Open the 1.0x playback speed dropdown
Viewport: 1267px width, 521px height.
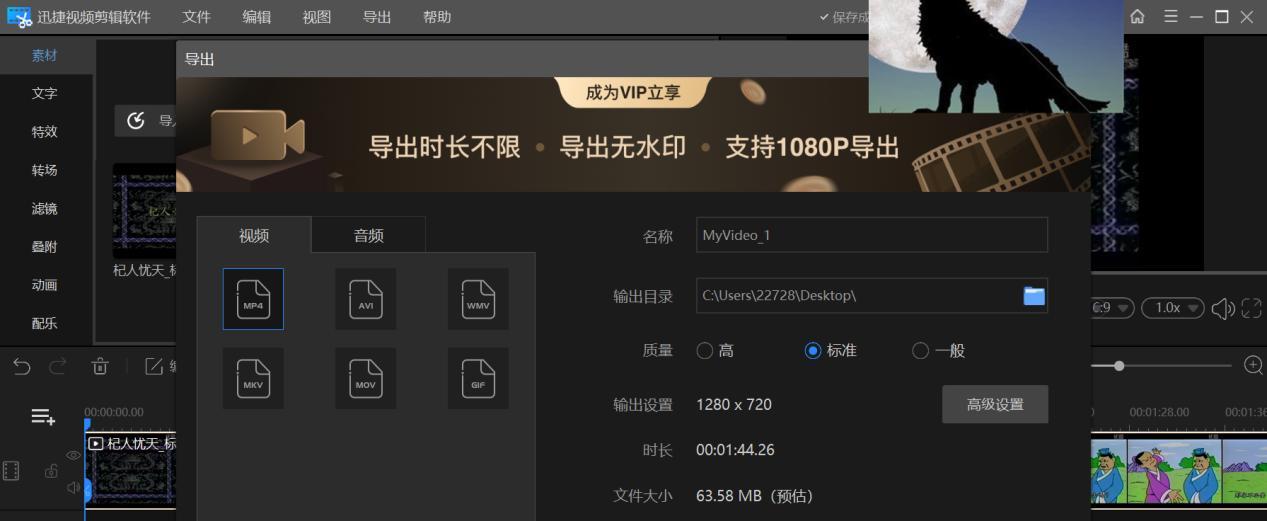tap(1171, 308)
